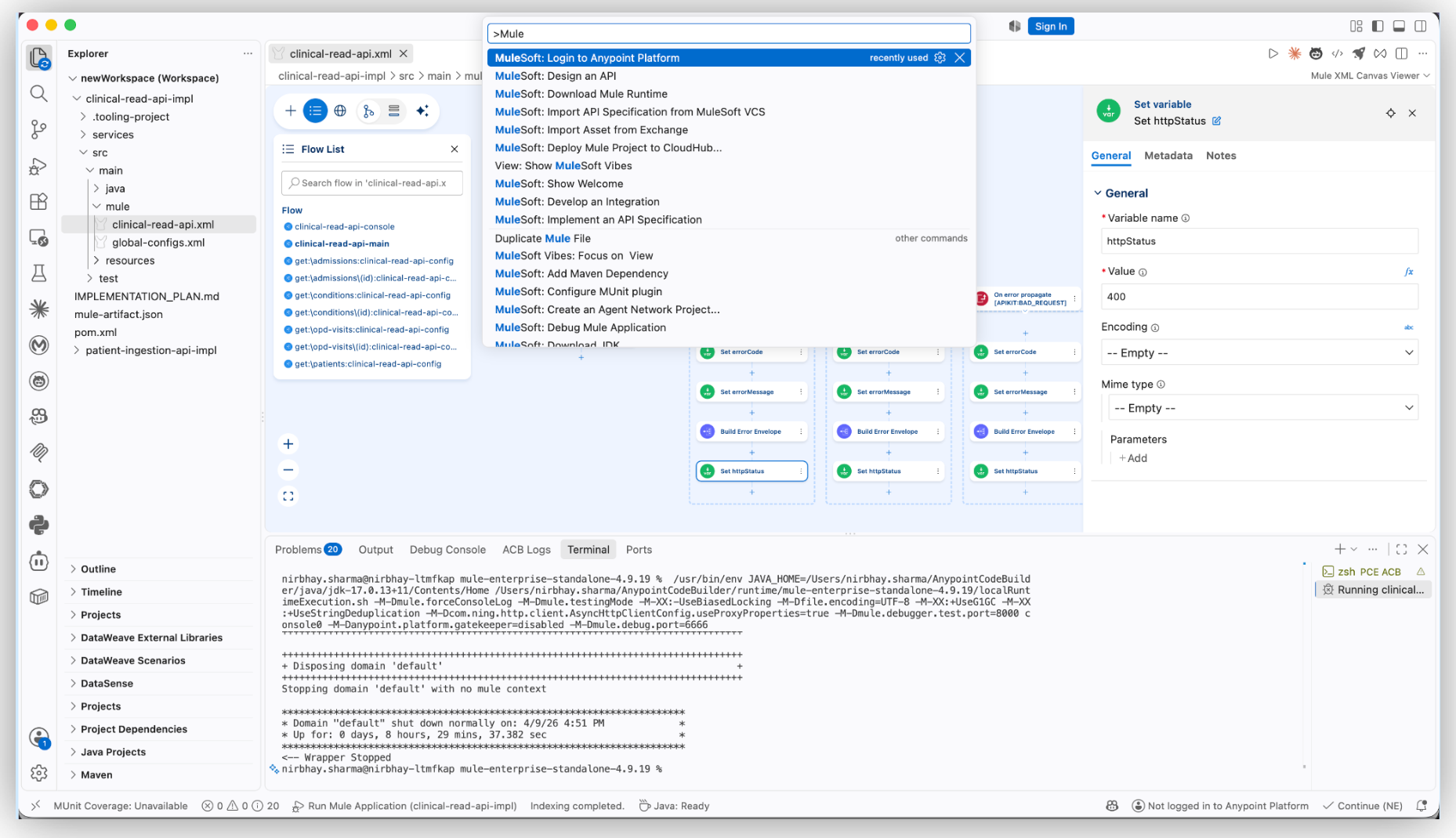
Task: Add a new parameter
Action: (1133, 458)
